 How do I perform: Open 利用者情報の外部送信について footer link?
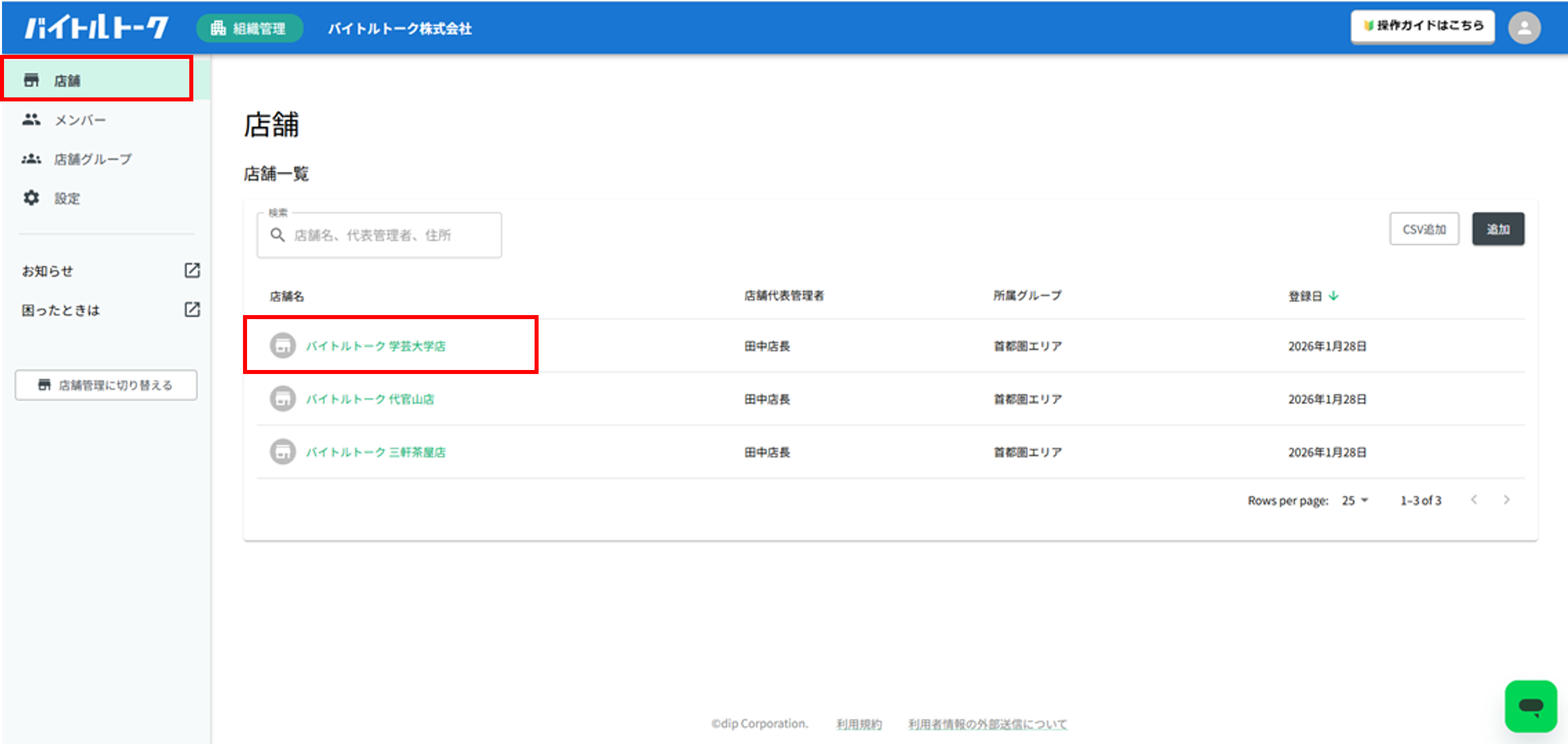[x=987, y=724]
